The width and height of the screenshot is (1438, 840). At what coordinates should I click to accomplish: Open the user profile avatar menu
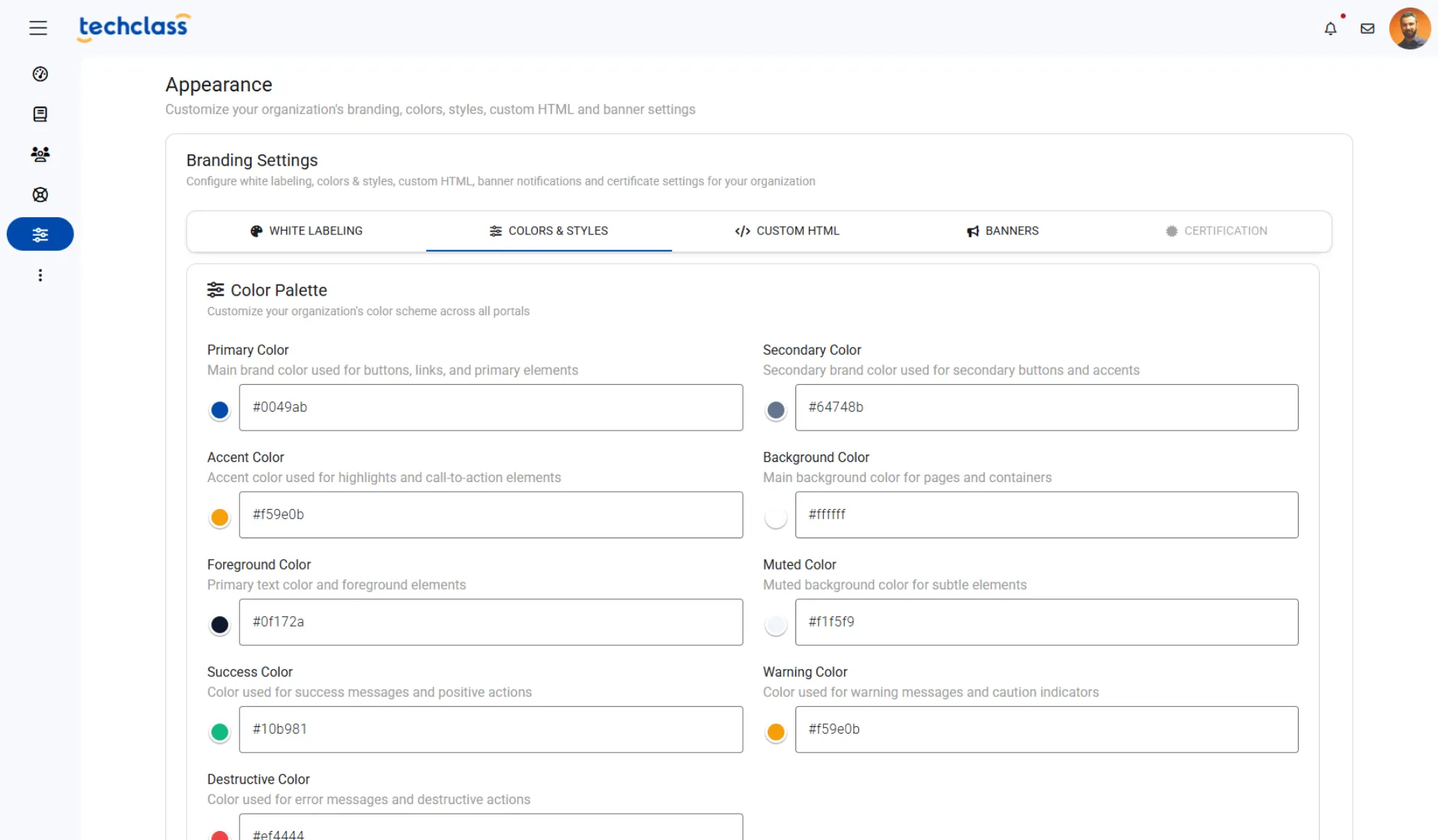point(1410,28)
